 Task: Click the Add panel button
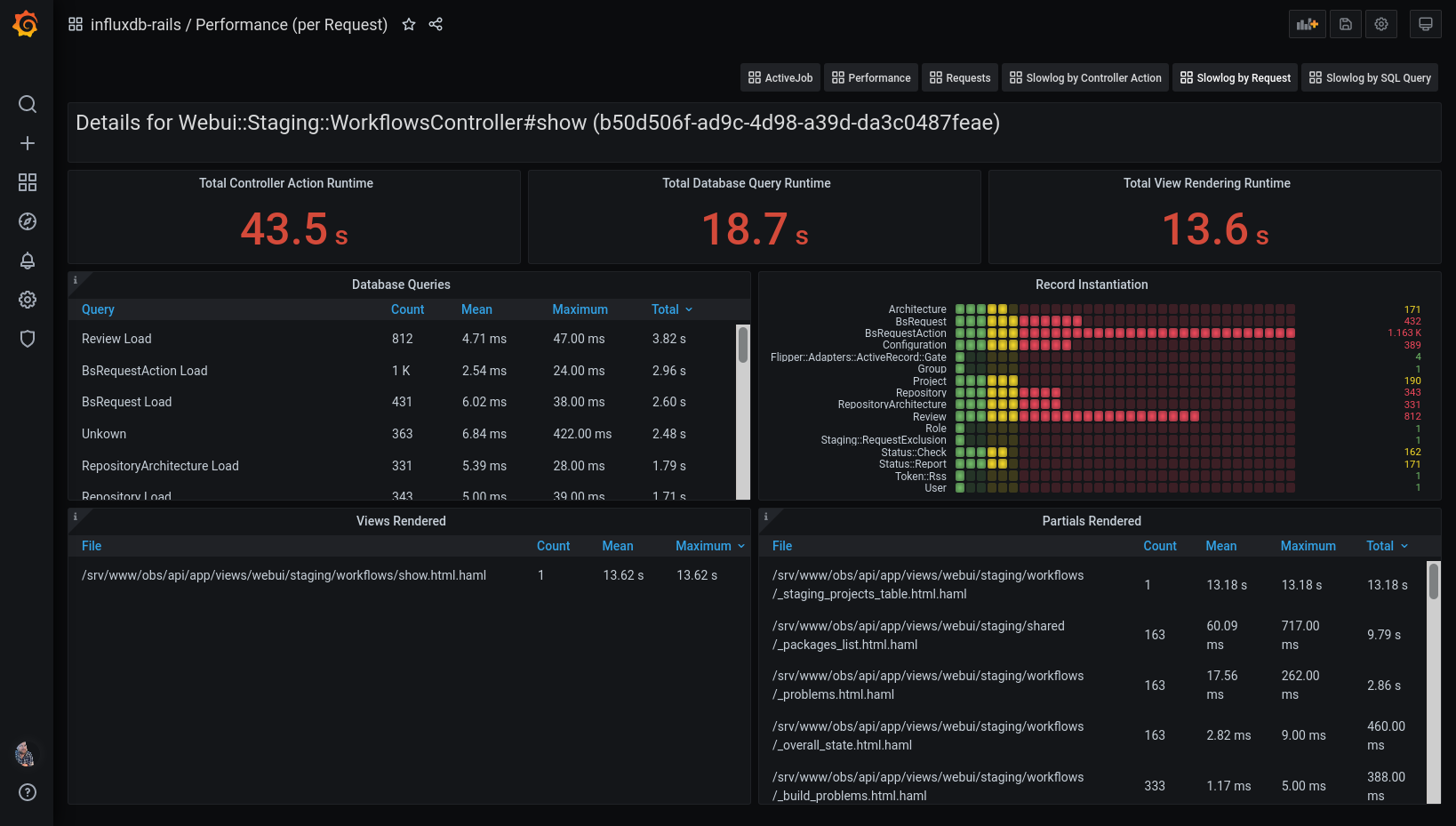(x=1307, y=24)
